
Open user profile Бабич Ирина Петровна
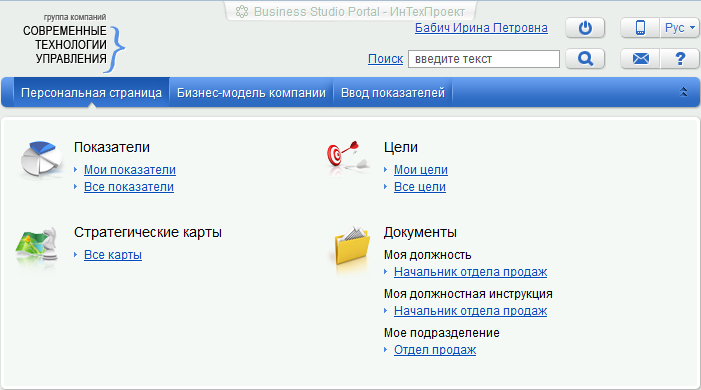tap(481, 28)
